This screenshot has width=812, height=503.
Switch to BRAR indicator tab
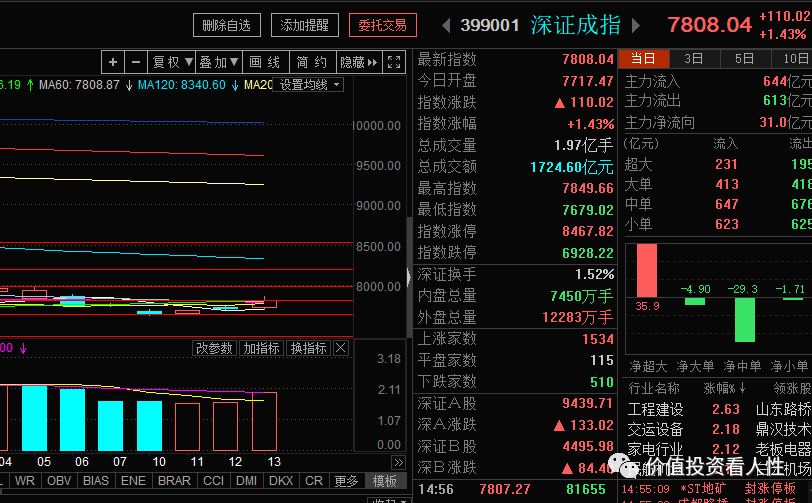[174, 481]
